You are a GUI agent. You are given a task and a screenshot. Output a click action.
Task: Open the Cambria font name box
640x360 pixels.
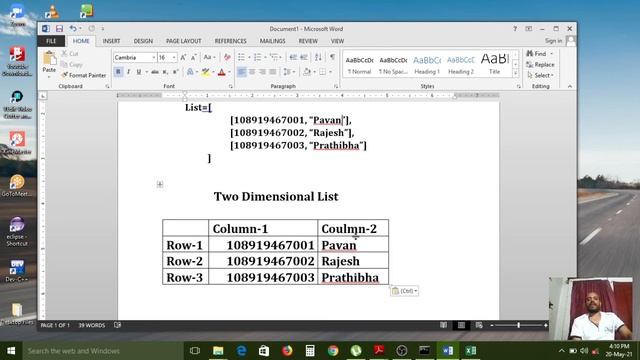[x=135, y=58]
